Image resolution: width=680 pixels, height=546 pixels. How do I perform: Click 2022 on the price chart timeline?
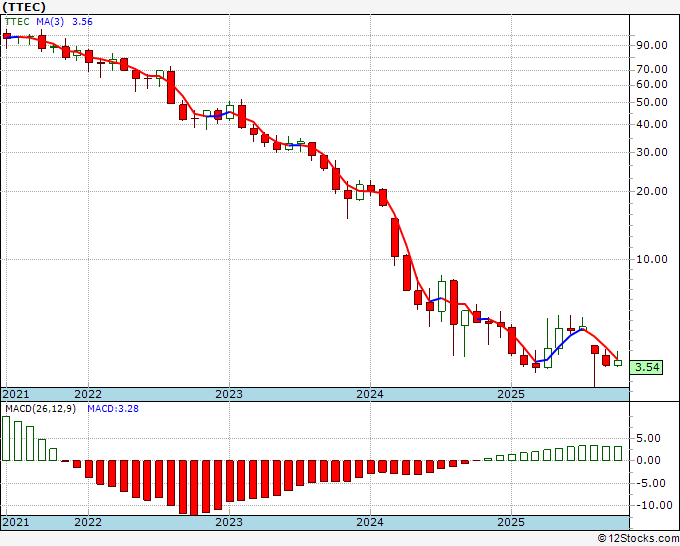[88, 394]
